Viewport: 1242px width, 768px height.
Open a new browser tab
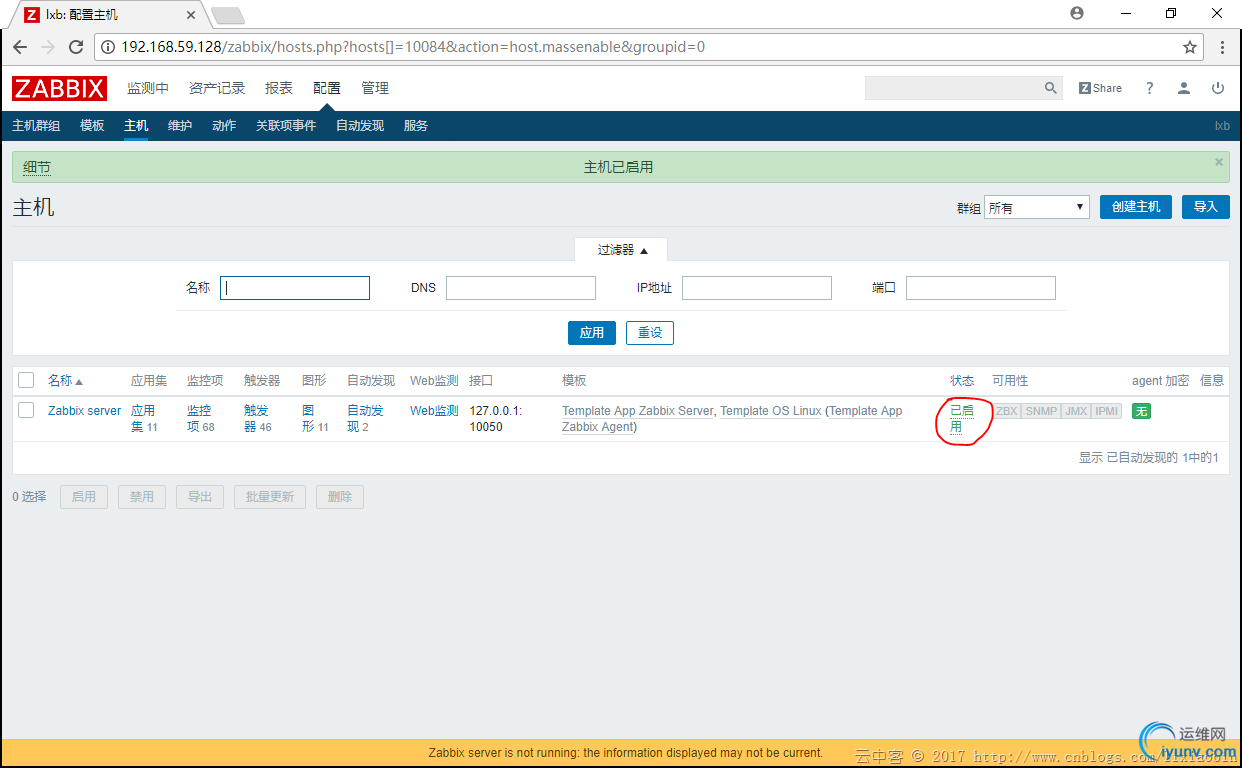coord(228,15)
